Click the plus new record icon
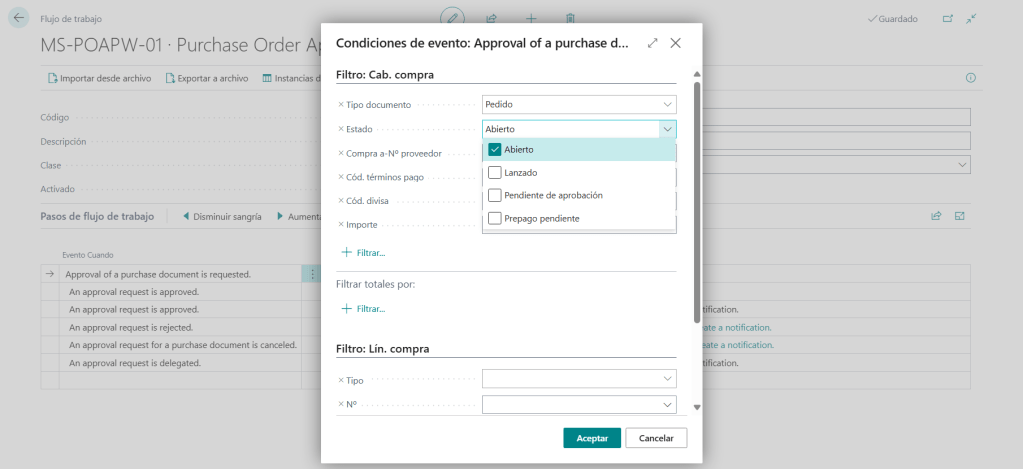1023x469 pixels. [531, 18]
